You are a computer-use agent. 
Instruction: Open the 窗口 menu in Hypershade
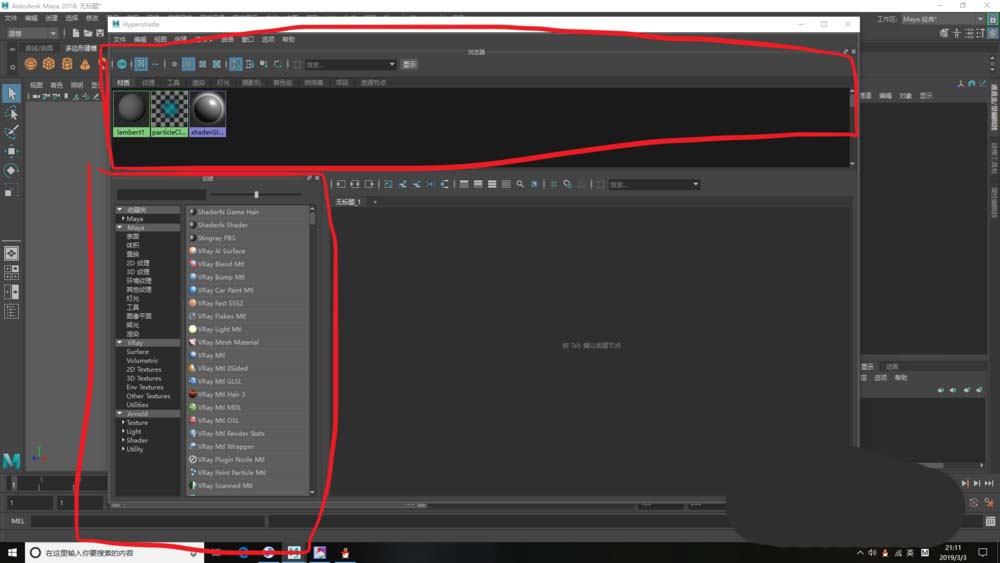[x=247, y=40]
